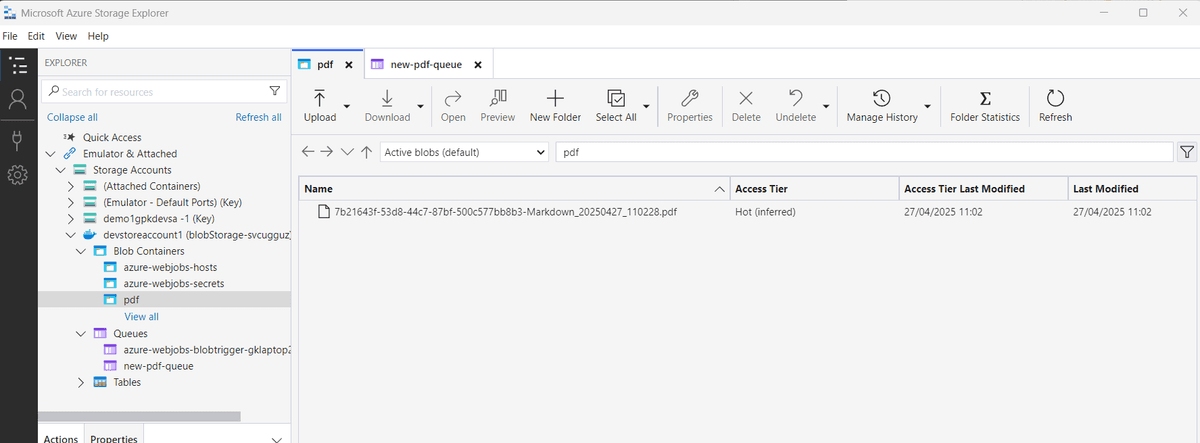1200x443 pixels.
Task: Click the pdf path input field
Action: click(x=864, y=152)
